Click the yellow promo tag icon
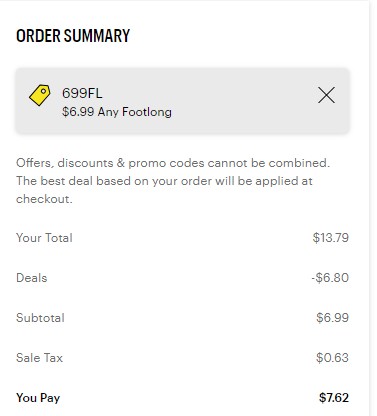Image resolution: width=377 pixels, height=416 pixels. pyautogui.click(x=40, y=95)
